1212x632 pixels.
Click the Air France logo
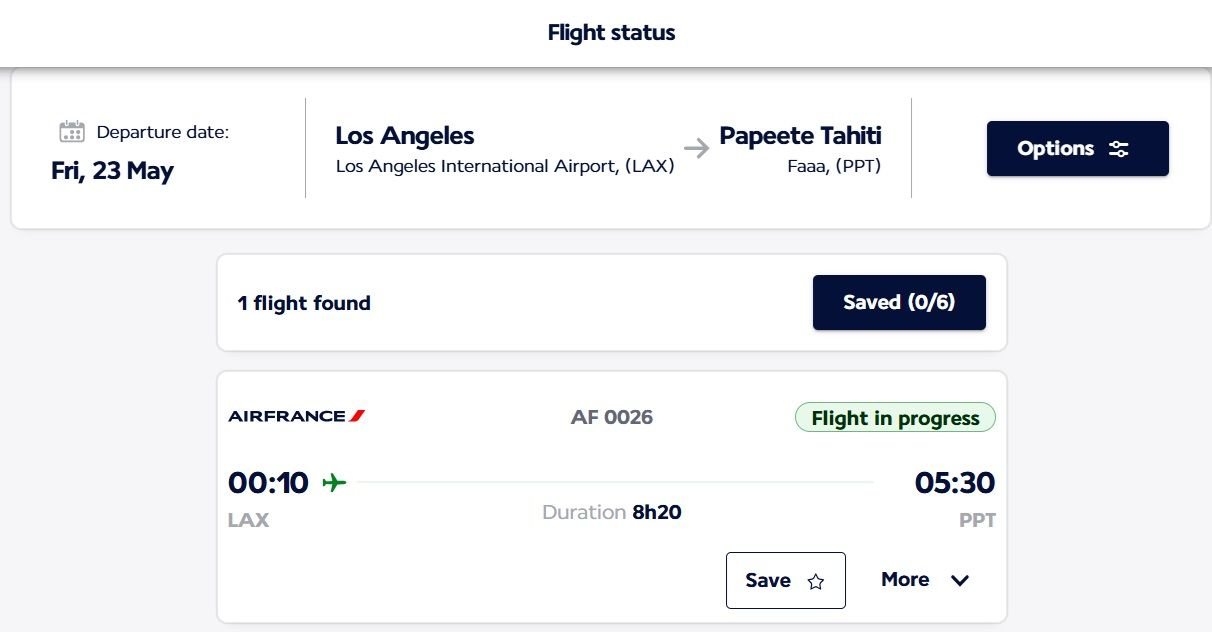tap(297, 416)
